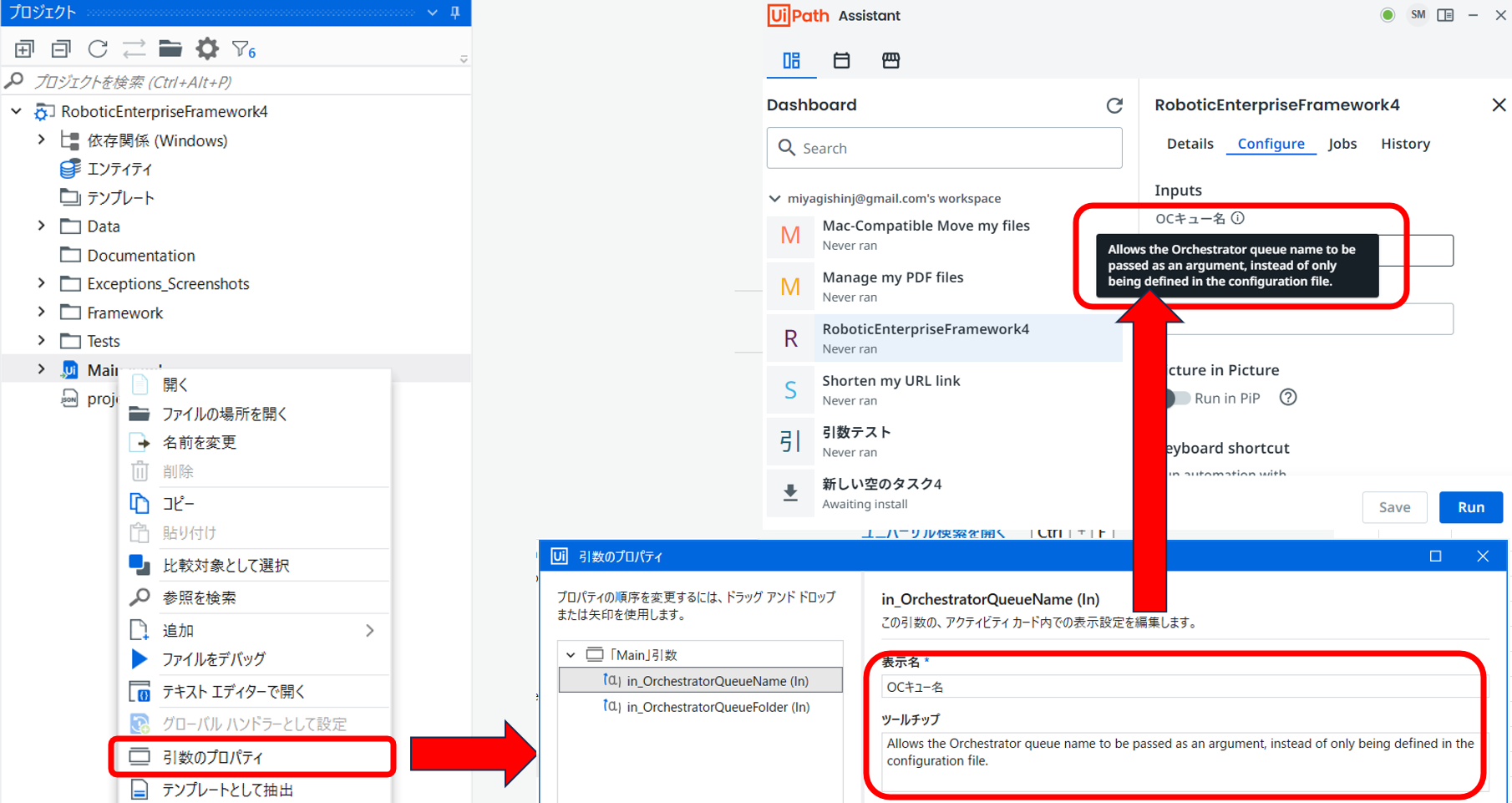Open the SM user profile avatar
This screenshot has width=1512, height=803.
pos(1418,15)
